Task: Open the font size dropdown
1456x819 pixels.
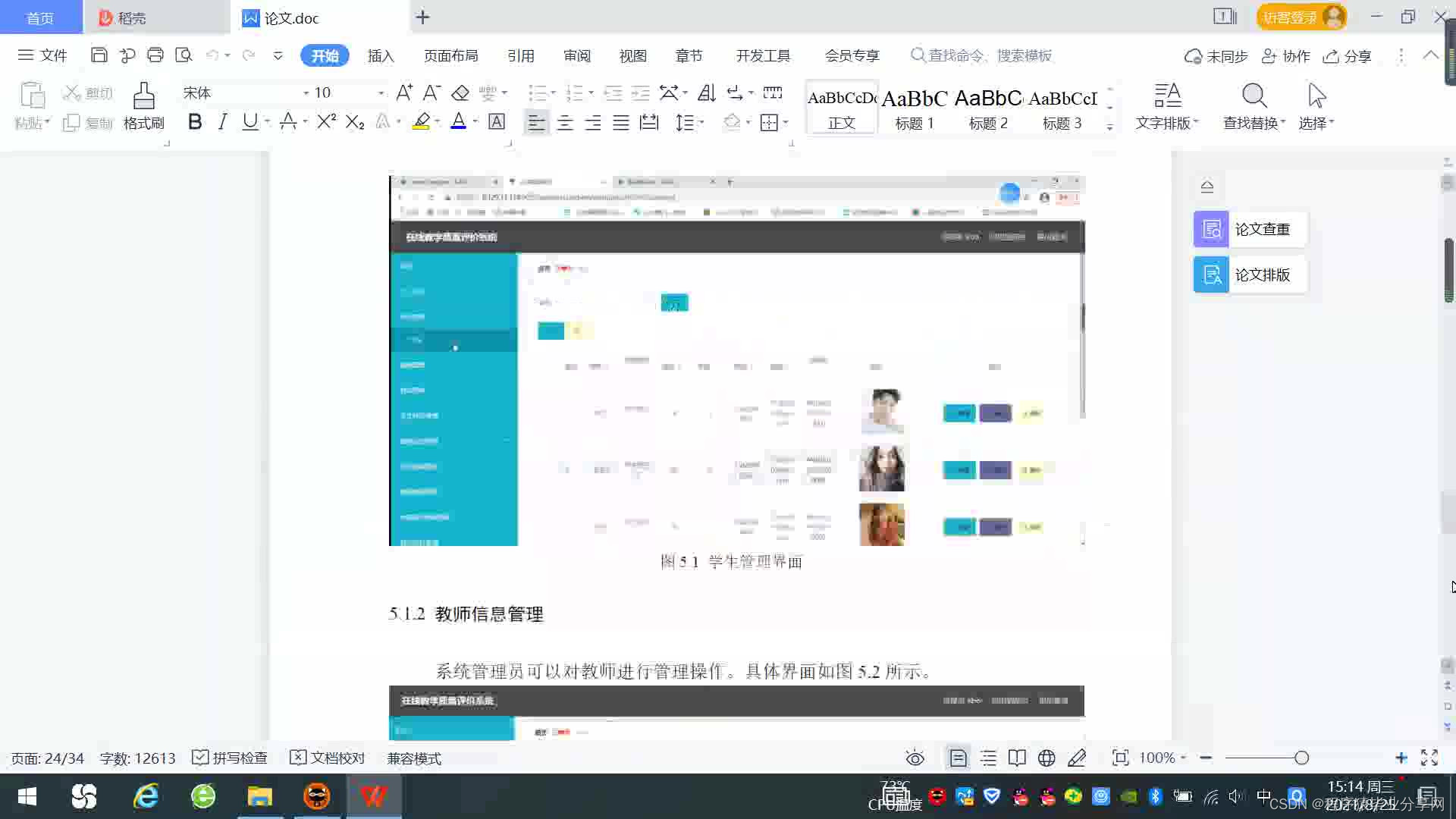Action: click(381, 93)
